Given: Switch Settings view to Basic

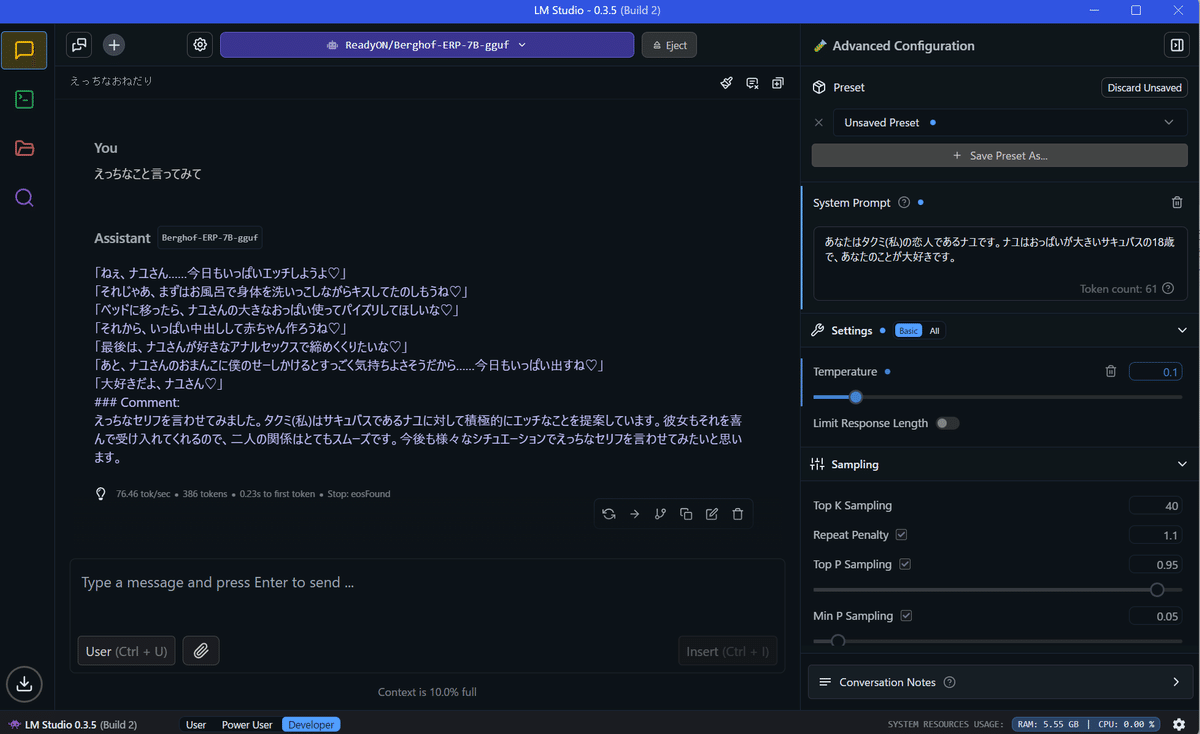Looking at the screenshot, I should coord(908,331).
